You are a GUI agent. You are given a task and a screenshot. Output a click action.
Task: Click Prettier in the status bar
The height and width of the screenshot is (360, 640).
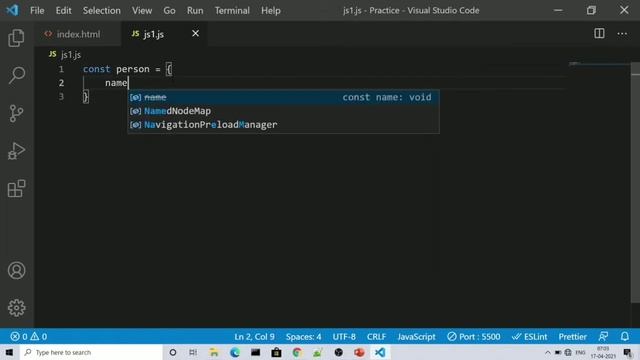tap(573, 336)
